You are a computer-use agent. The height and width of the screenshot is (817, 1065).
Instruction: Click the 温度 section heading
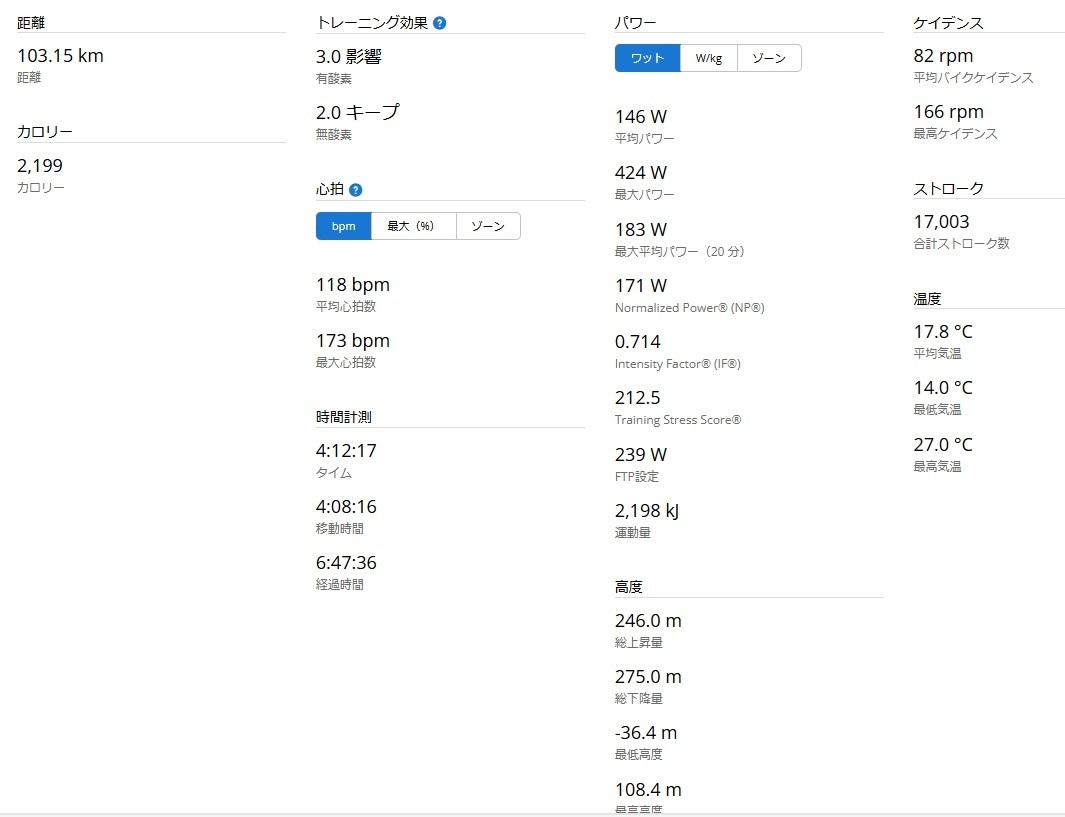(927, 299)
